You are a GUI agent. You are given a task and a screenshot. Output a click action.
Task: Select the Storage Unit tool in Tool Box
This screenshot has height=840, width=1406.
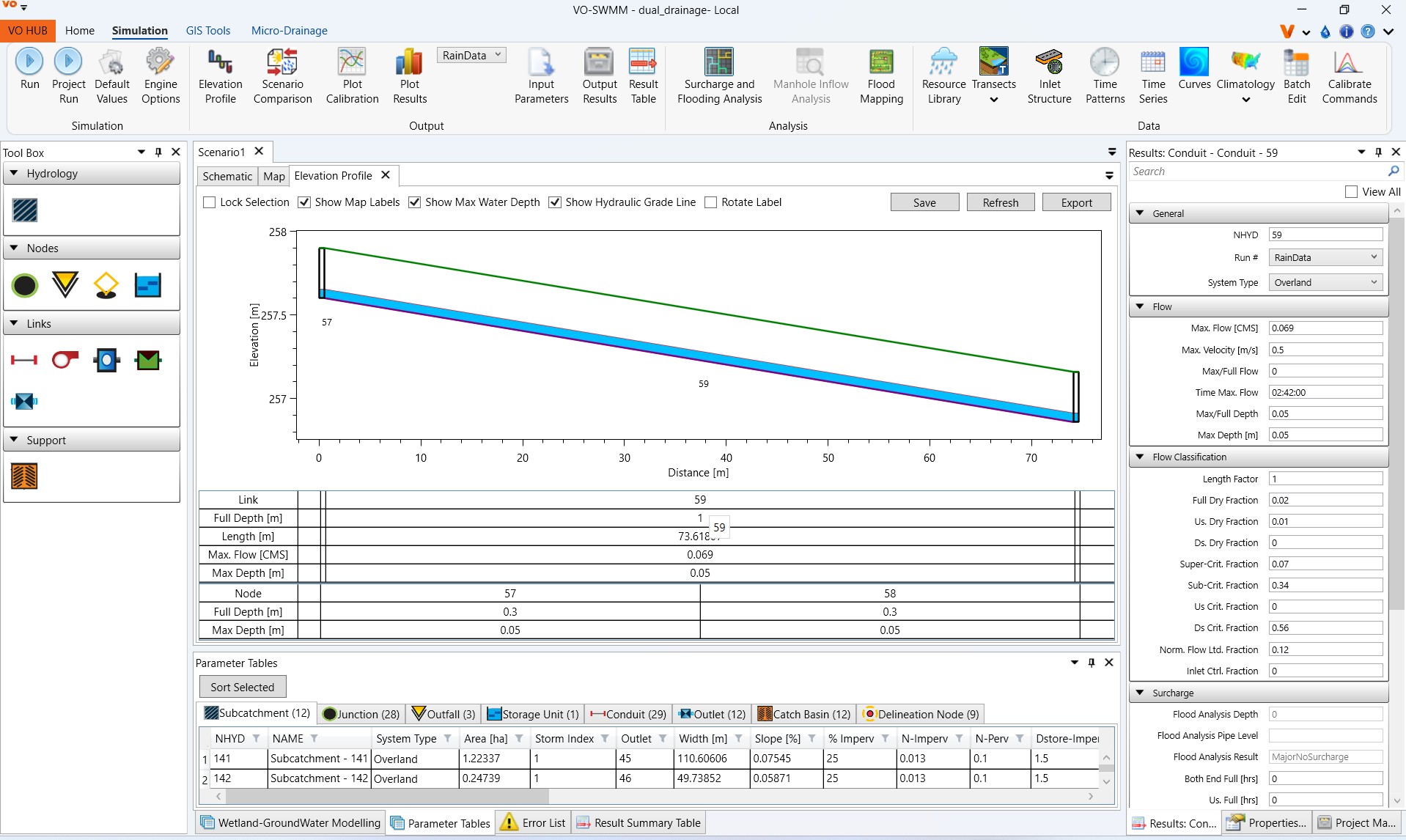(x=147, y=285)
